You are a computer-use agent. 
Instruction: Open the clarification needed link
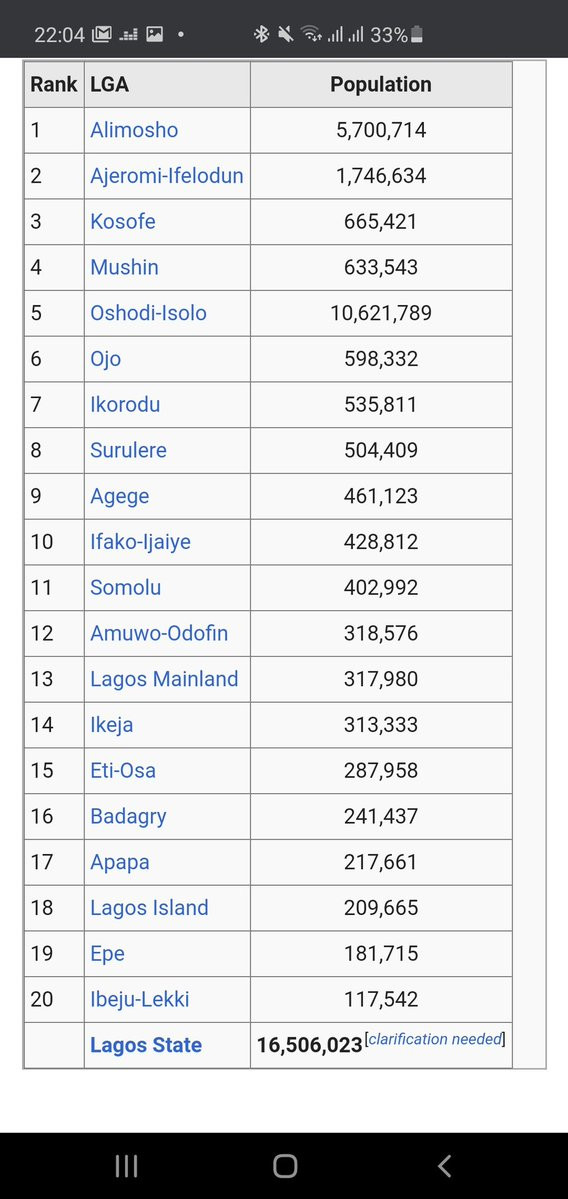[435, 1038]
